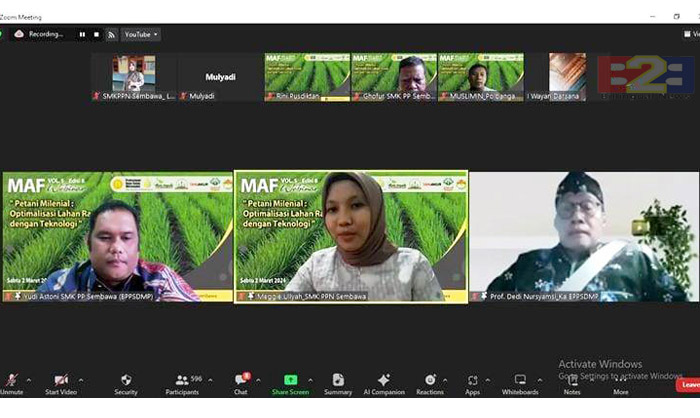700x418 pixels.
Task: Pause the recording
Action: [82, 34]
